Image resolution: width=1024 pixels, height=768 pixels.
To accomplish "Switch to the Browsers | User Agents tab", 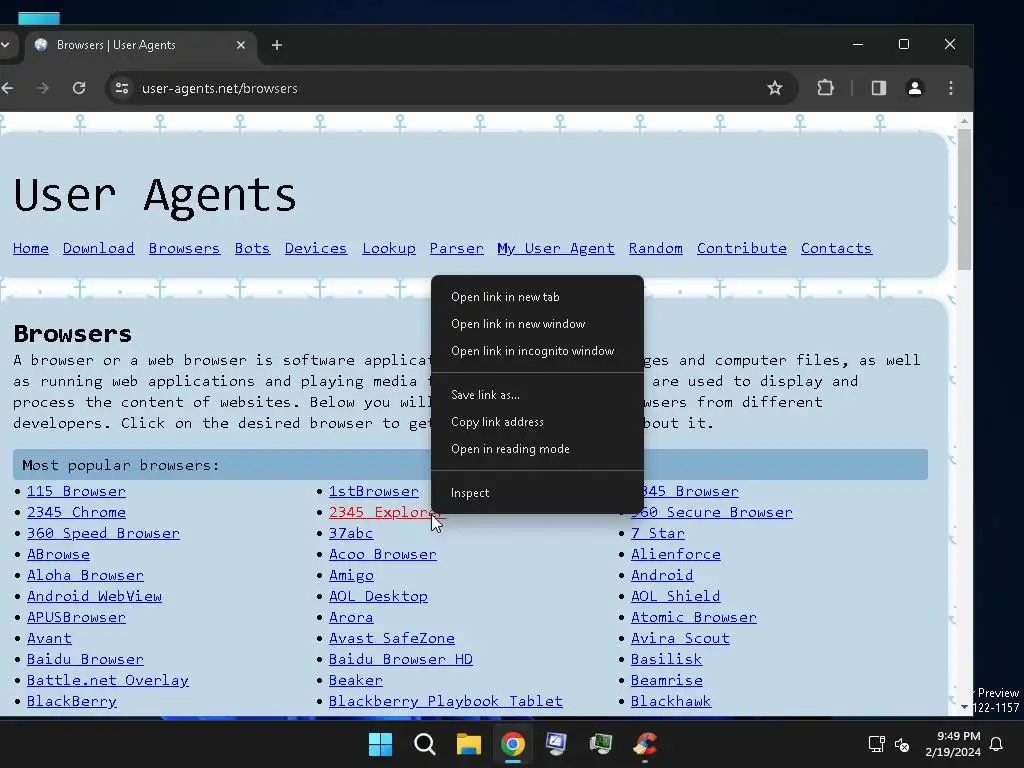I will point(140,45).
